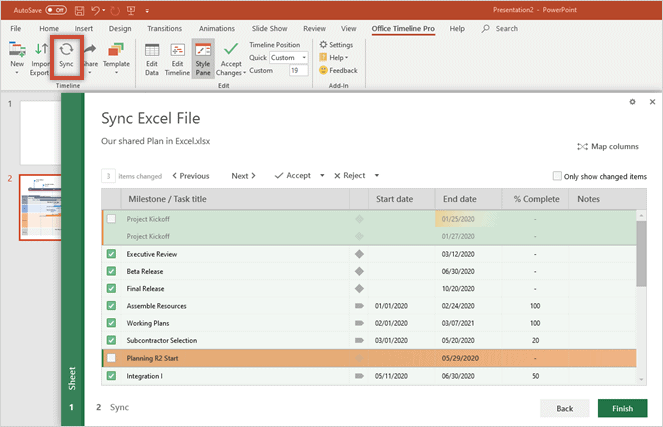Uncheck the Subcontractor Selection checkbox

(x=111, y=340)
